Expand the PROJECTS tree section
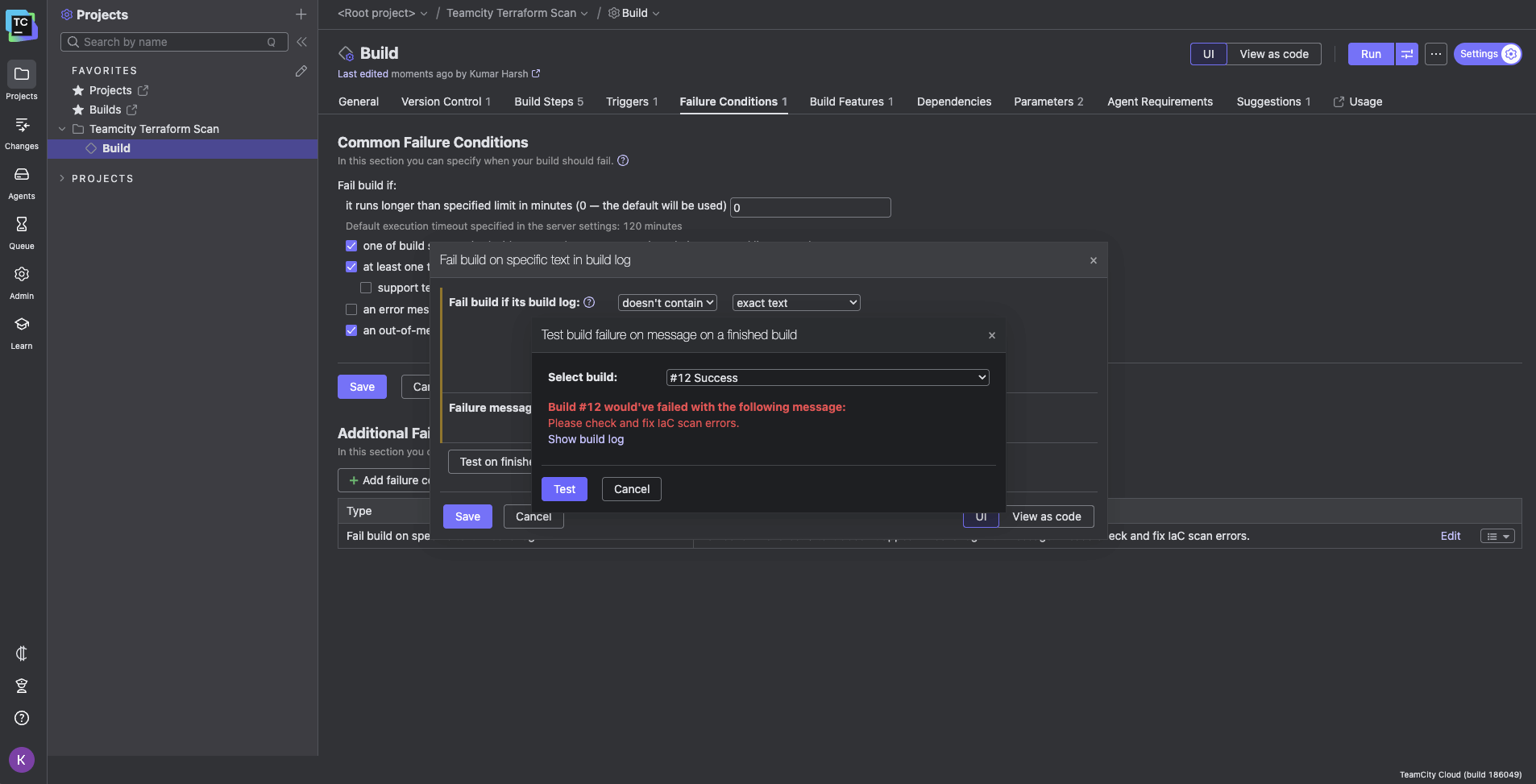This screenshot has height=784, width=1536. [x=62, y=179]
